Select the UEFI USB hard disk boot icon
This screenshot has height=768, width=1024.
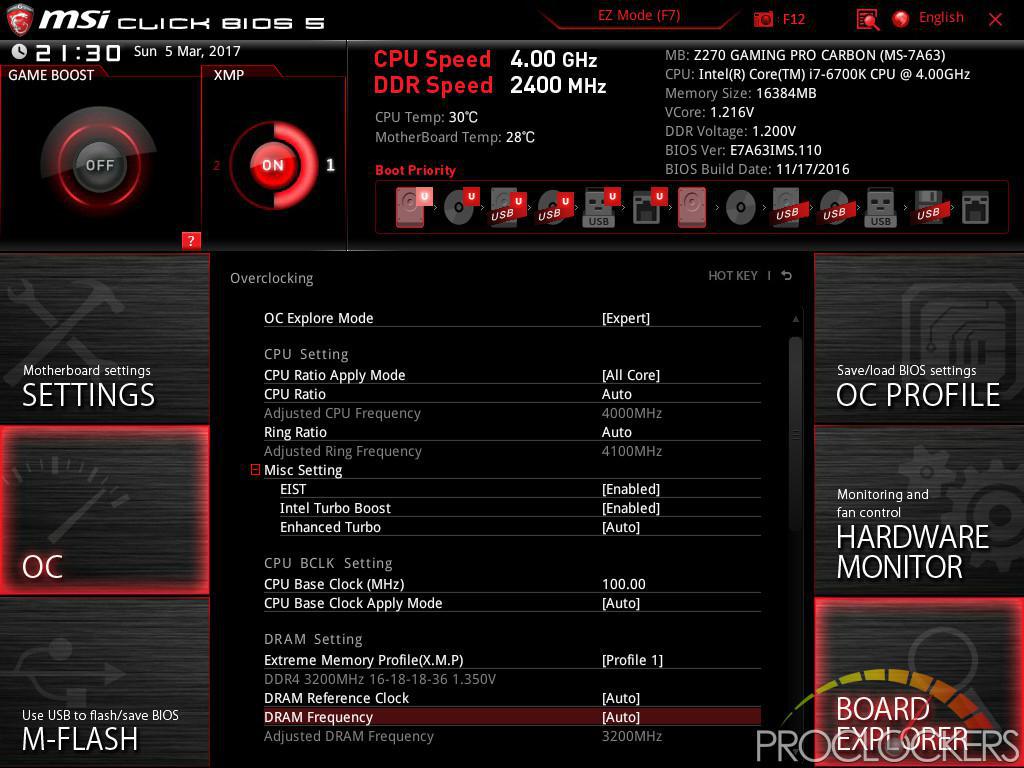(x=507, y=207)
